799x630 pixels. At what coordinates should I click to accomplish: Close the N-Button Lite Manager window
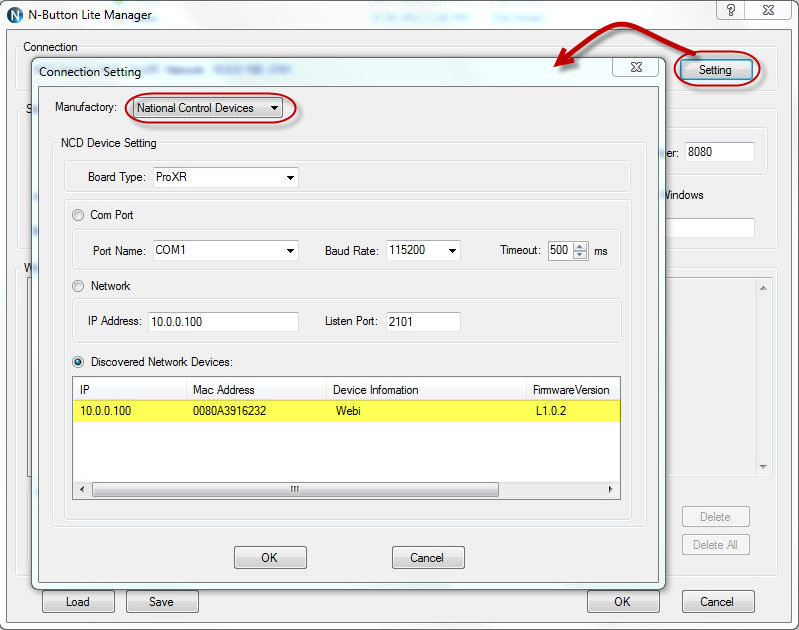point(768,10)
